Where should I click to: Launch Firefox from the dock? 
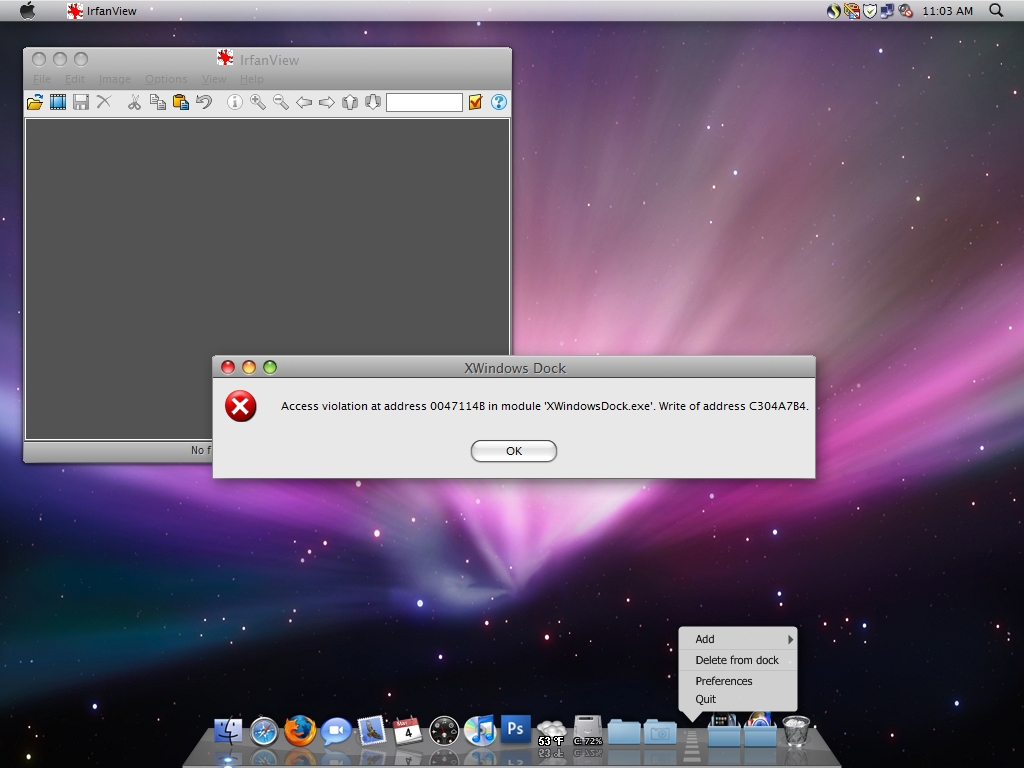pos(300,731)
